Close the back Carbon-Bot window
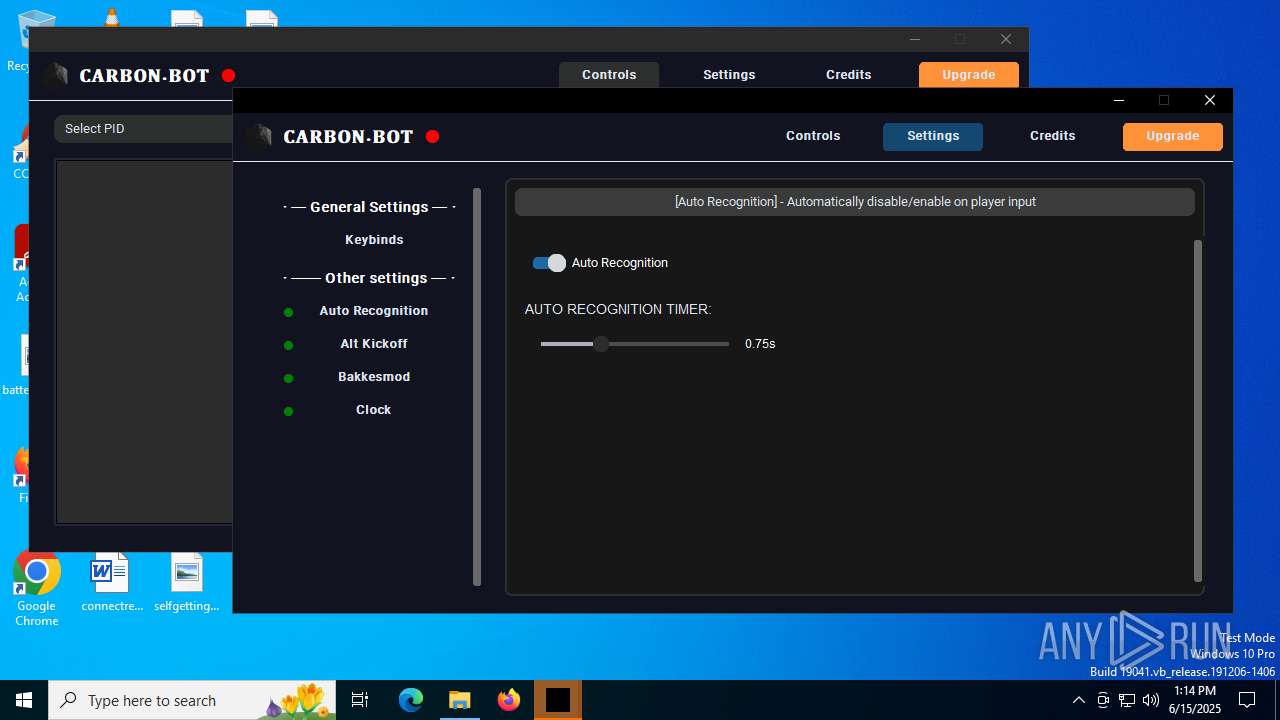 [1006, 40]
